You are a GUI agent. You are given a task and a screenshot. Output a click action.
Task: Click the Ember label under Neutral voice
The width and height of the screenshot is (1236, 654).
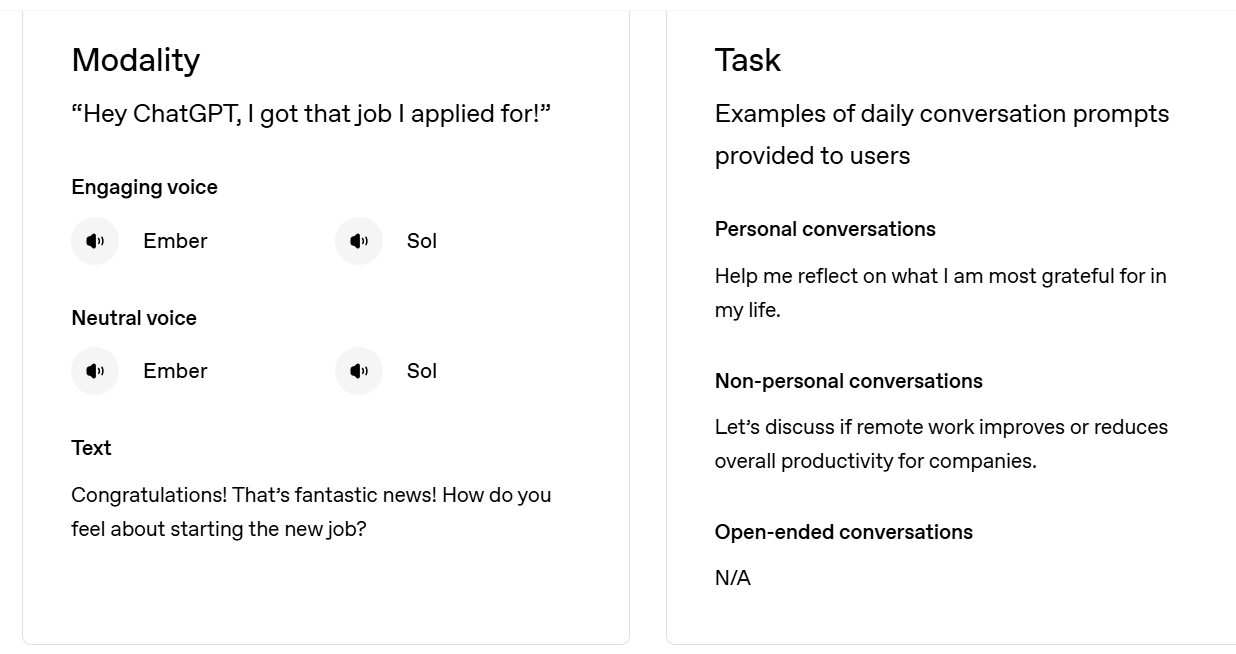(175, 371)
